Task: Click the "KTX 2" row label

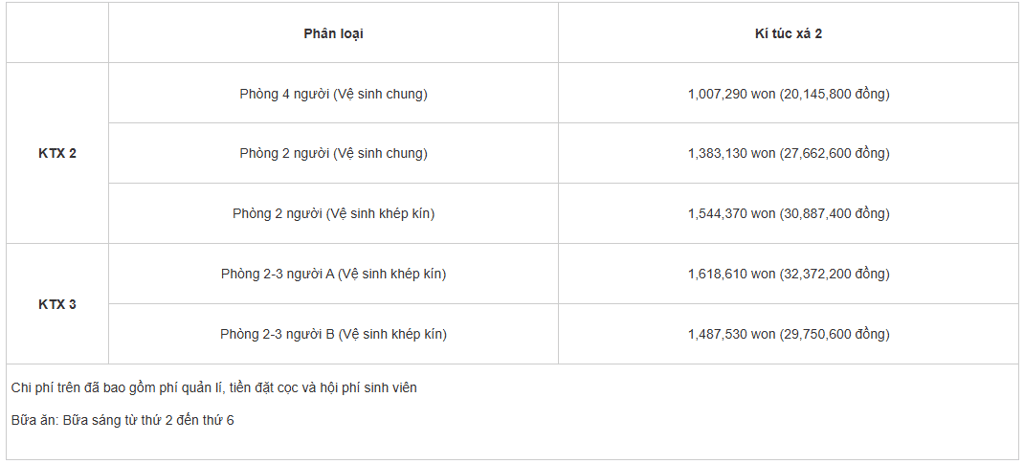Action: (57, 154)
